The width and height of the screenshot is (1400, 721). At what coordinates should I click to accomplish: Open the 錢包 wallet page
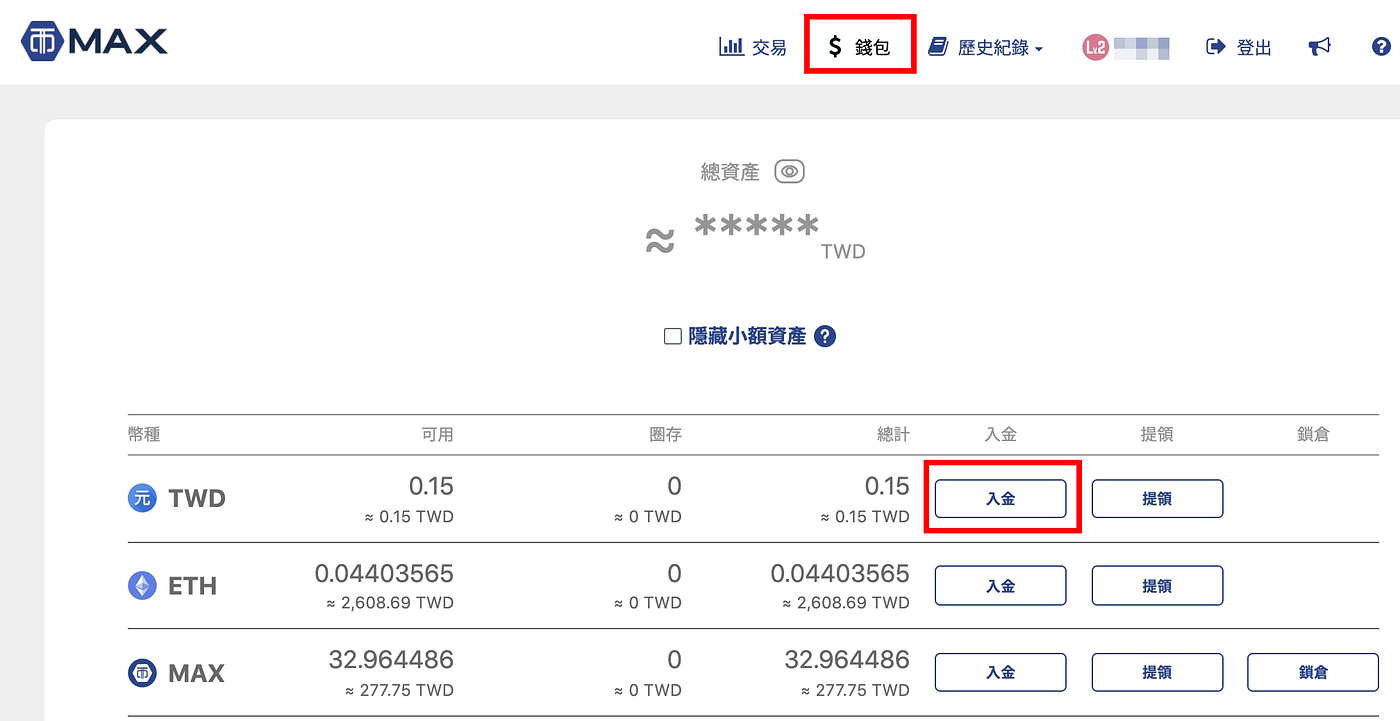coord(860,47)
